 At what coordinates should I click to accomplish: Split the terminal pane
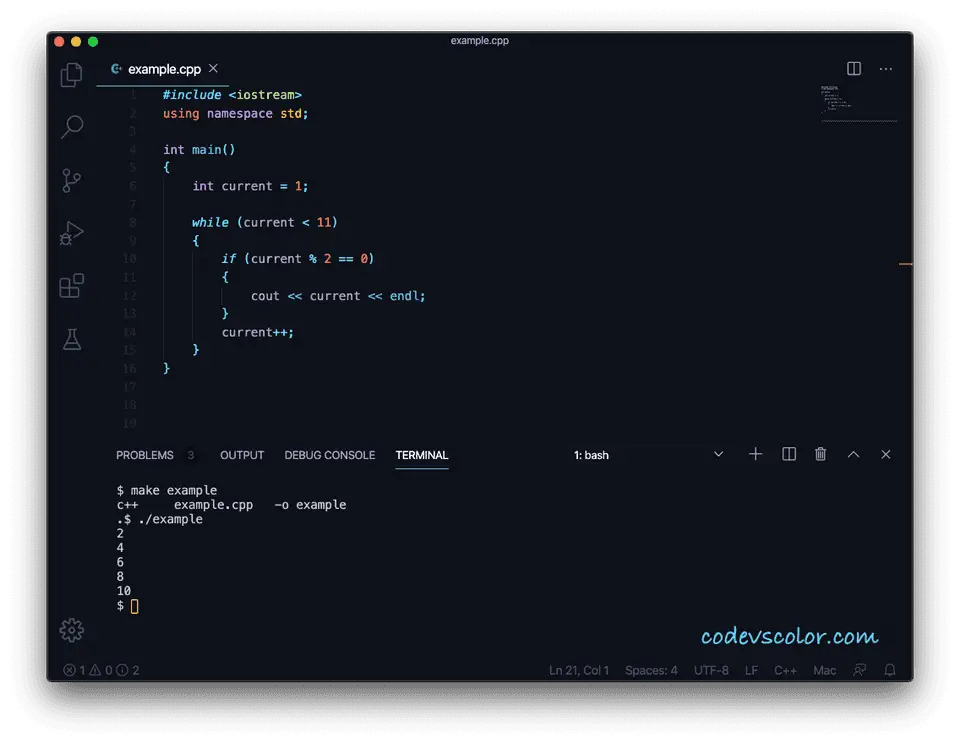pyautogui.click(x=789, y=454)
